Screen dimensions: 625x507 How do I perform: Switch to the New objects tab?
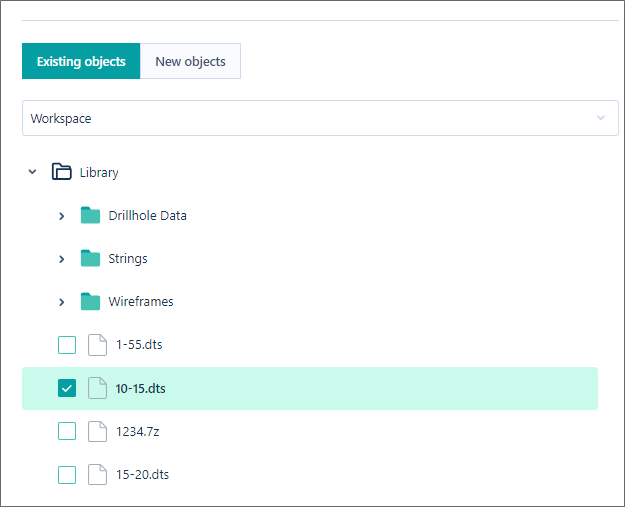tap(190, 61)
